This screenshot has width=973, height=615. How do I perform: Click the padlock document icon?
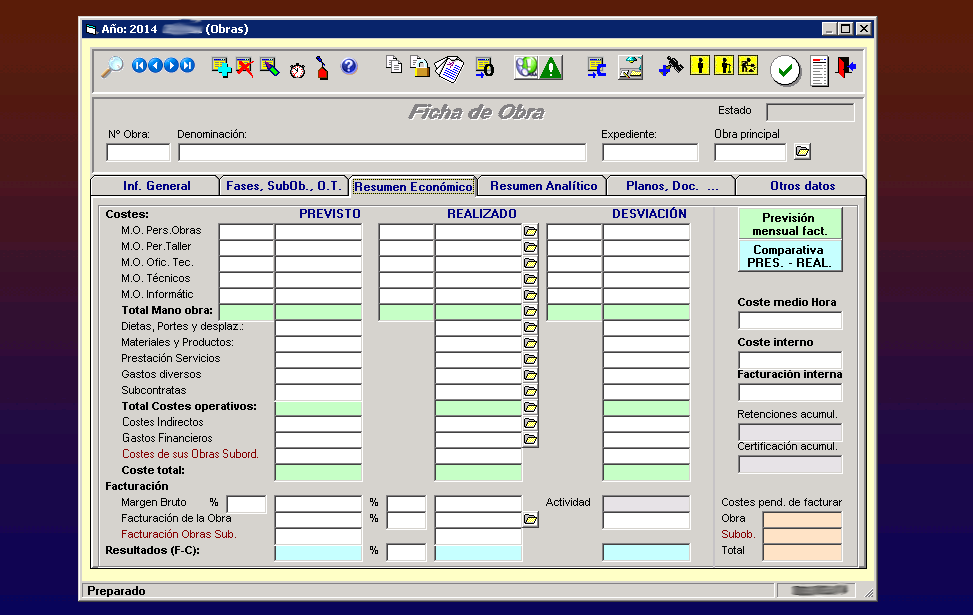420,66
